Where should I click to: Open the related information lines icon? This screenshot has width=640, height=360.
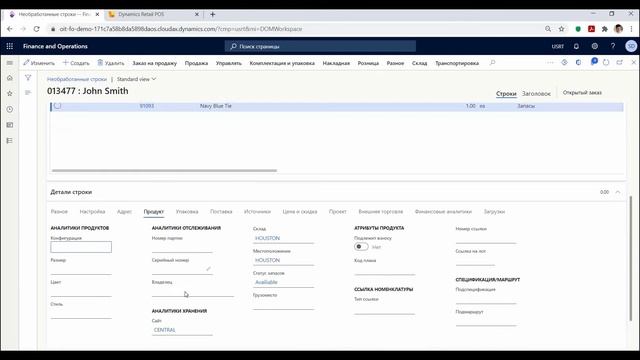click(x=28, y=93)
